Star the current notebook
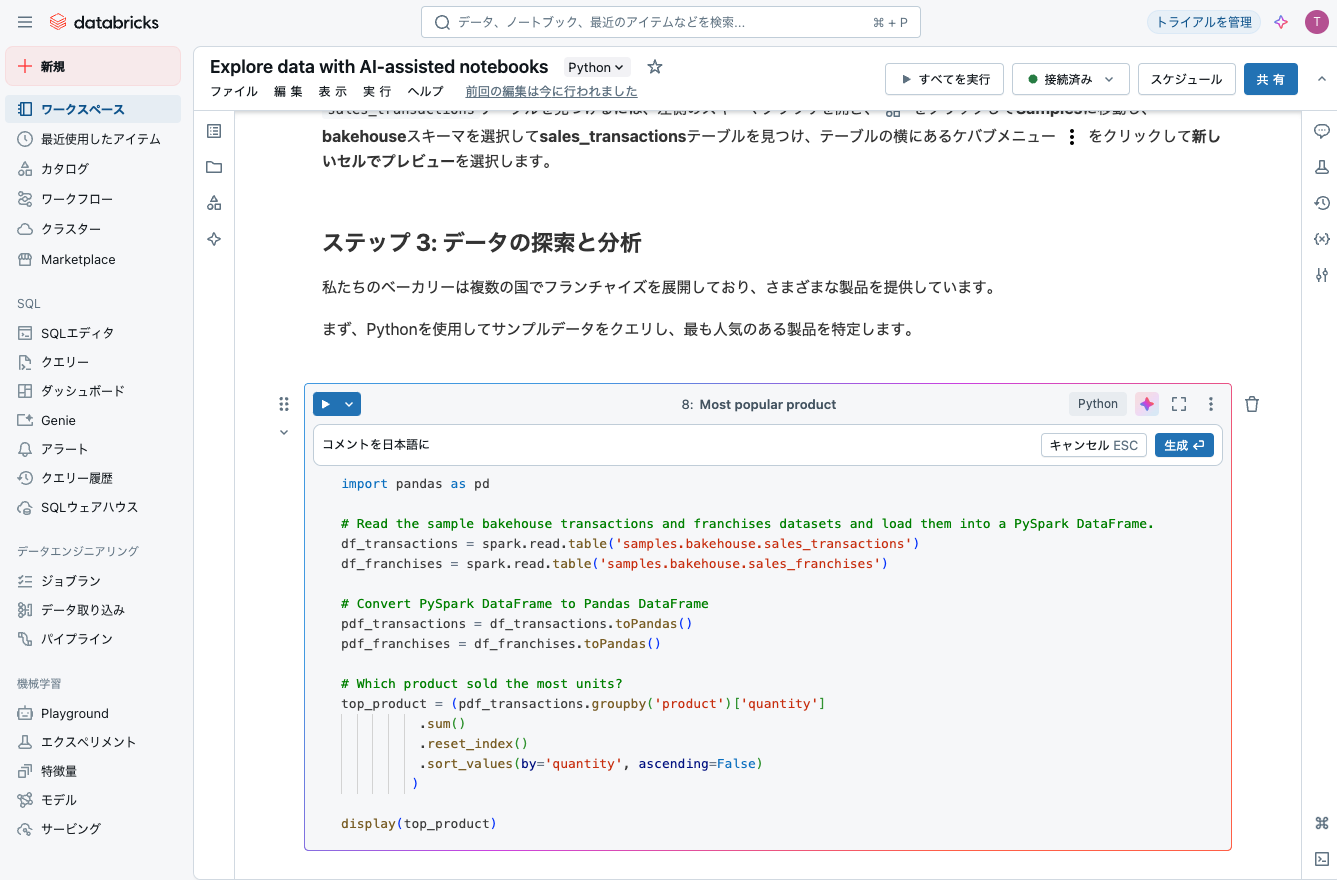Screen dimensions: 1337x880 [x=654, y=67]
